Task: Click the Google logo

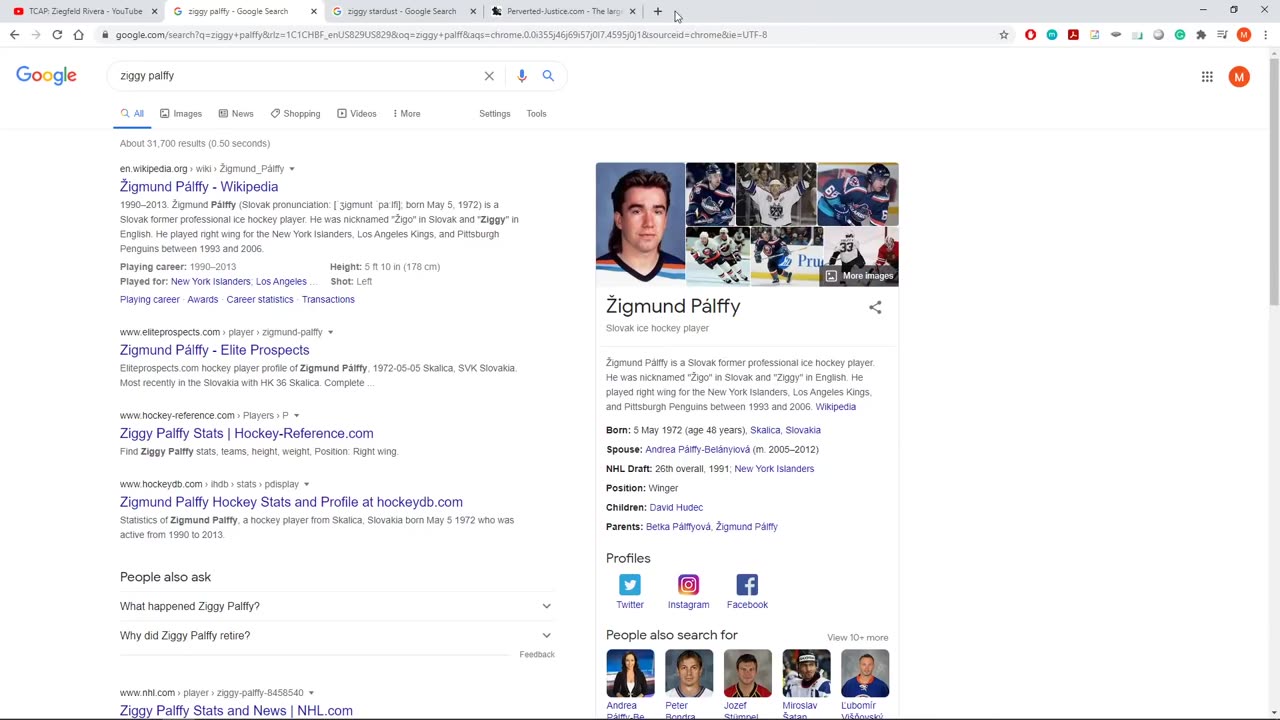Action: (46, 76)
